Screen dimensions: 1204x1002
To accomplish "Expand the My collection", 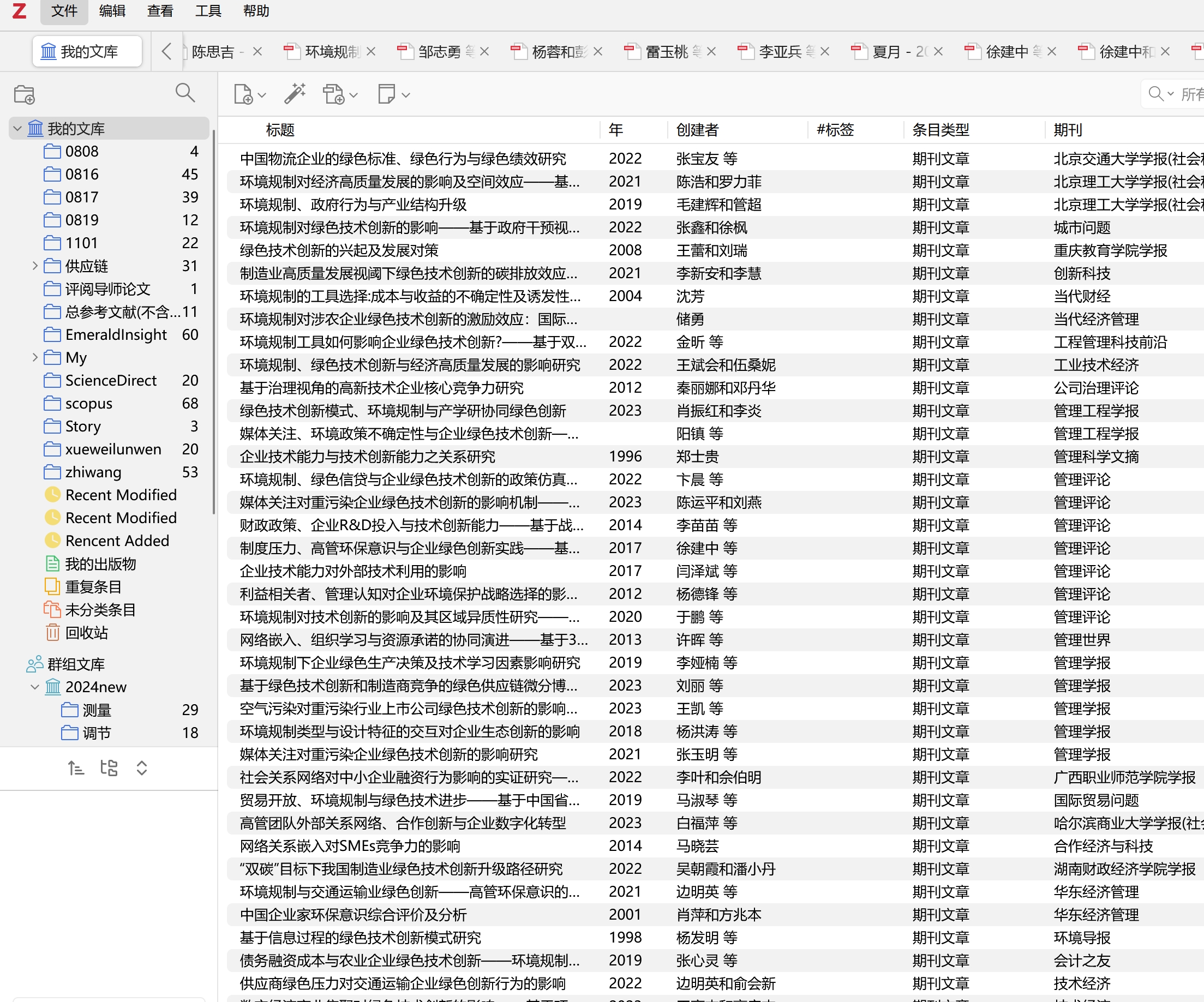I will 35,358.
